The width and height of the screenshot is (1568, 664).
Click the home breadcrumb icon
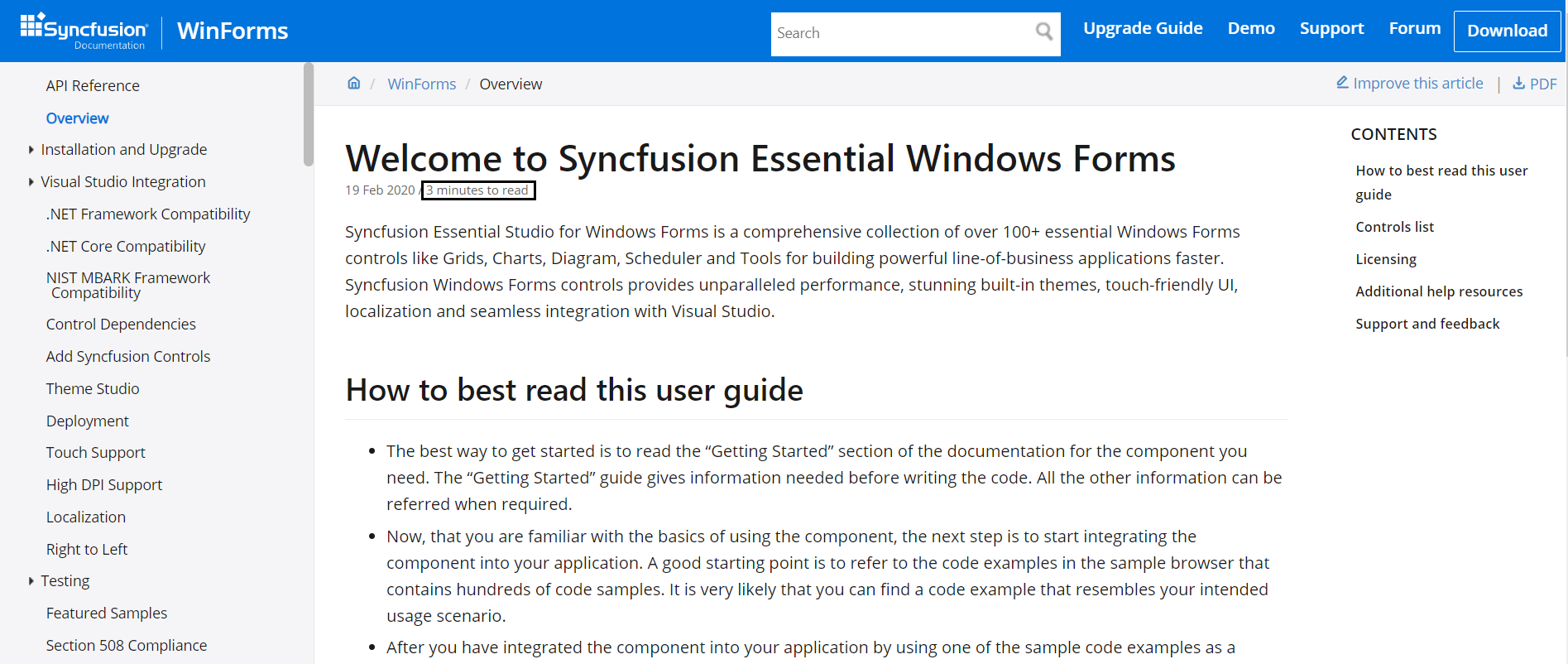(354, 84)
